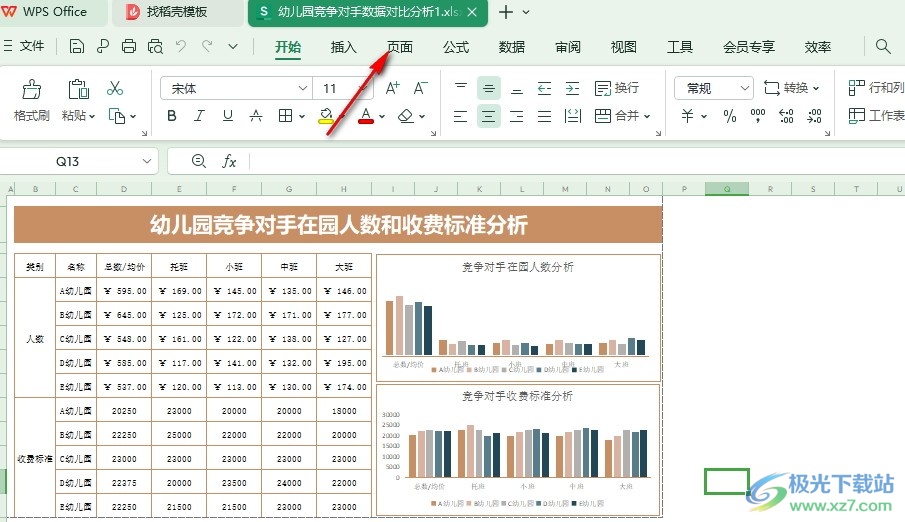Screen dimensions: 905x522
Task: Apply red font color
Action: 366,116
